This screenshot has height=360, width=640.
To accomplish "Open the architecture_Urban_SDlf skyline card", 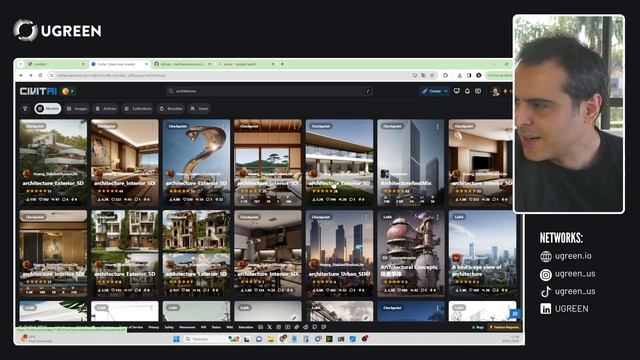I will (x=339, y=253).
